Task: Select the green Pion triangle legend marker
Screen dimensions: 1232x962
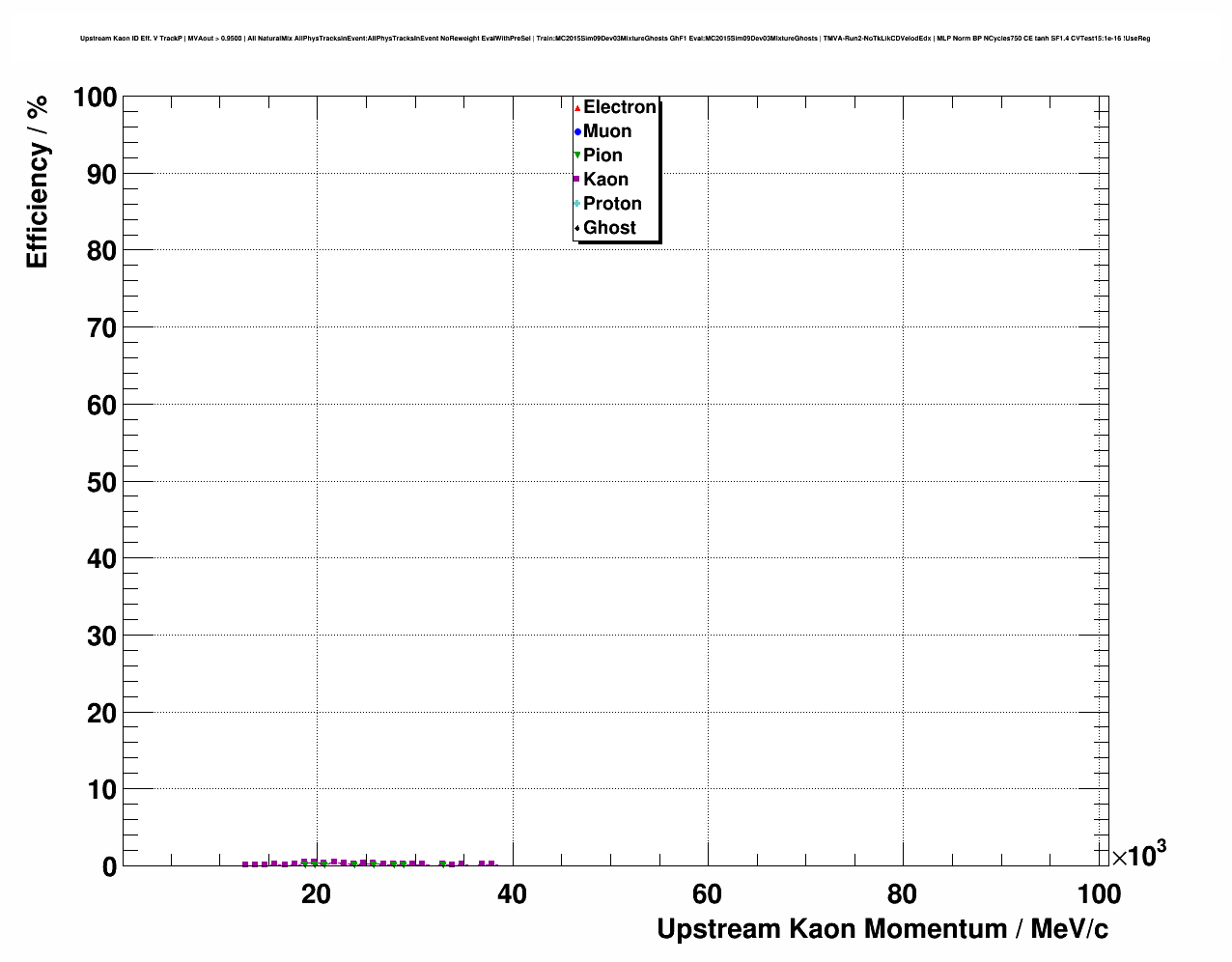Action: (x=577, y=156)
